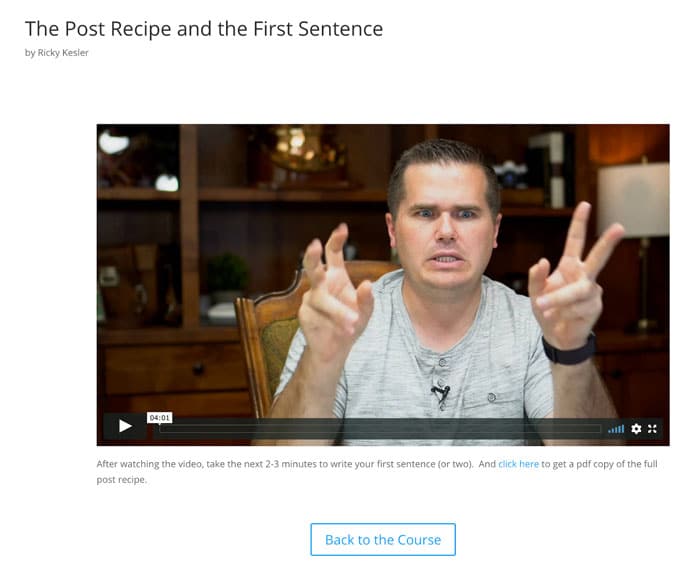The image size is (700, 579).
Task: Set volume to the shortest bar
Action: [x=609, y=432]
